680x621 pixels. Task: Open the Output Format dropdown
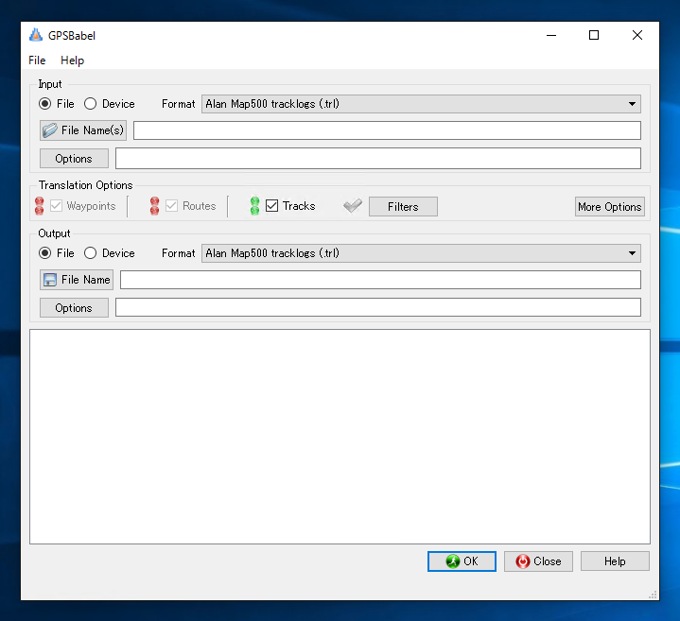[421, 253]
